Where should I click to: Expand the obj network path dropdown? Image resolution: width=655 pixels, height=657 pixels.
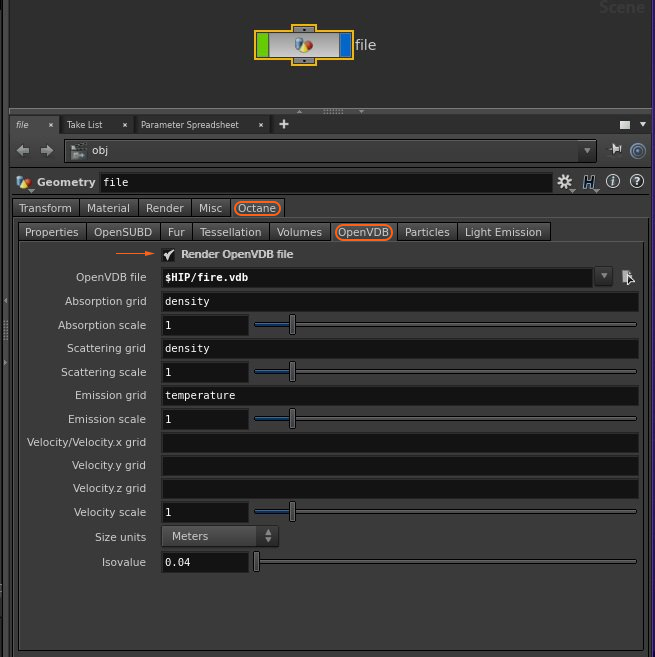(x=587, y=151)
